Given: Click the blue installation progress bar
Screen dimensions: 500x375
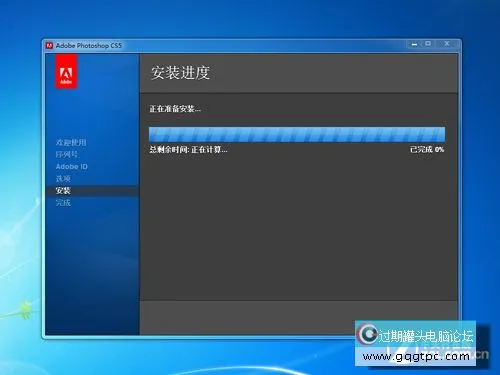Looking at the screenshot, I should (297, 134).
